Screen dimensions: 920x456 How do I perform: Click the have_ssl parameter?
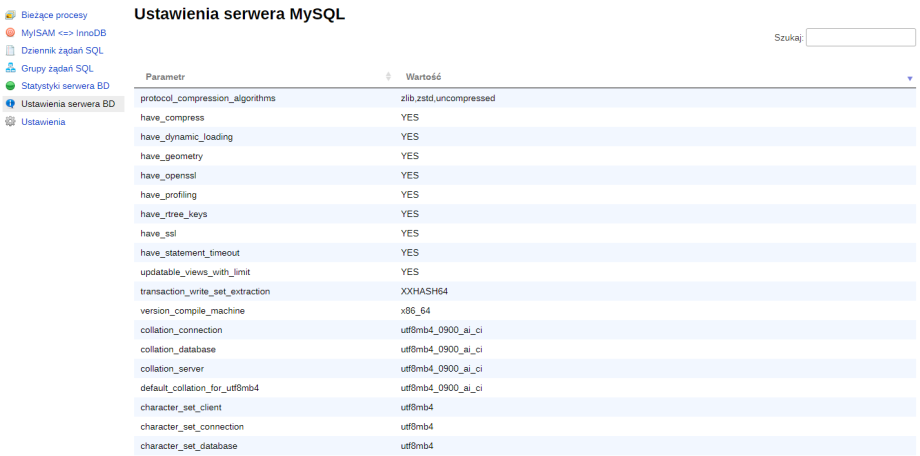pyautogui.click(x=158, y=234)
